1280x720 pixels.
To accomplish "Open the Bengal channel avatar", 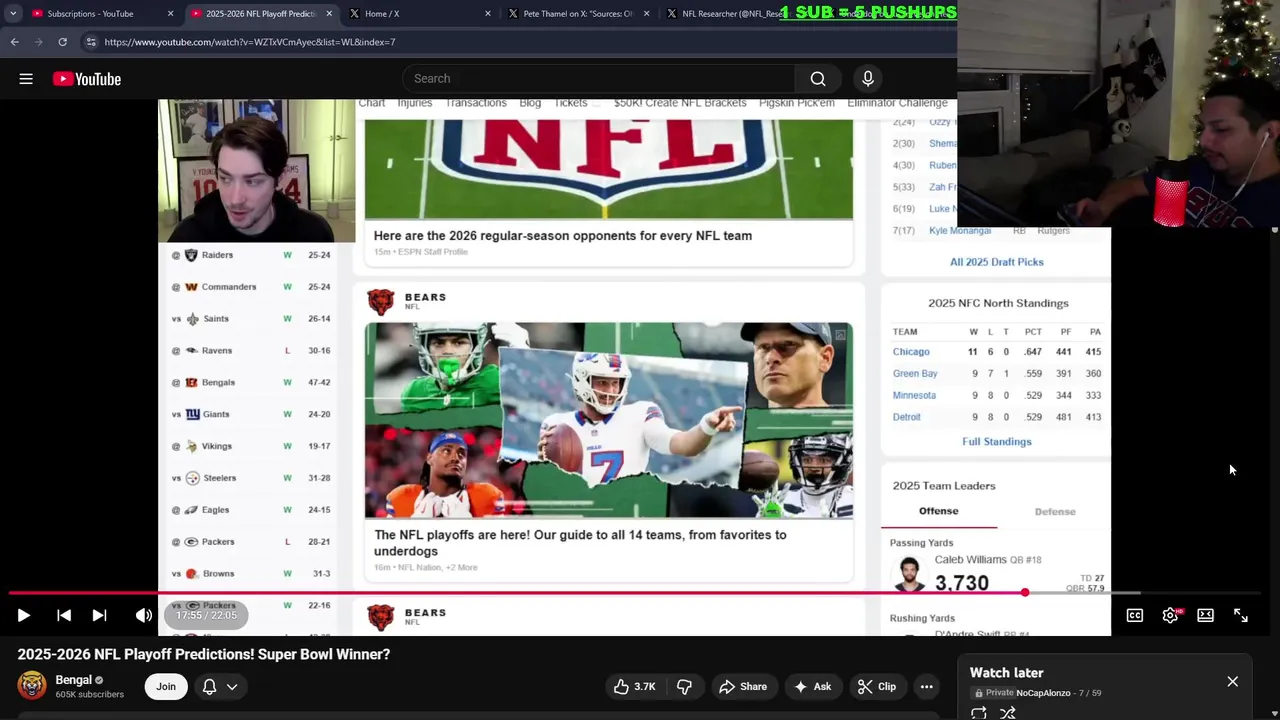I will [32, 685].
